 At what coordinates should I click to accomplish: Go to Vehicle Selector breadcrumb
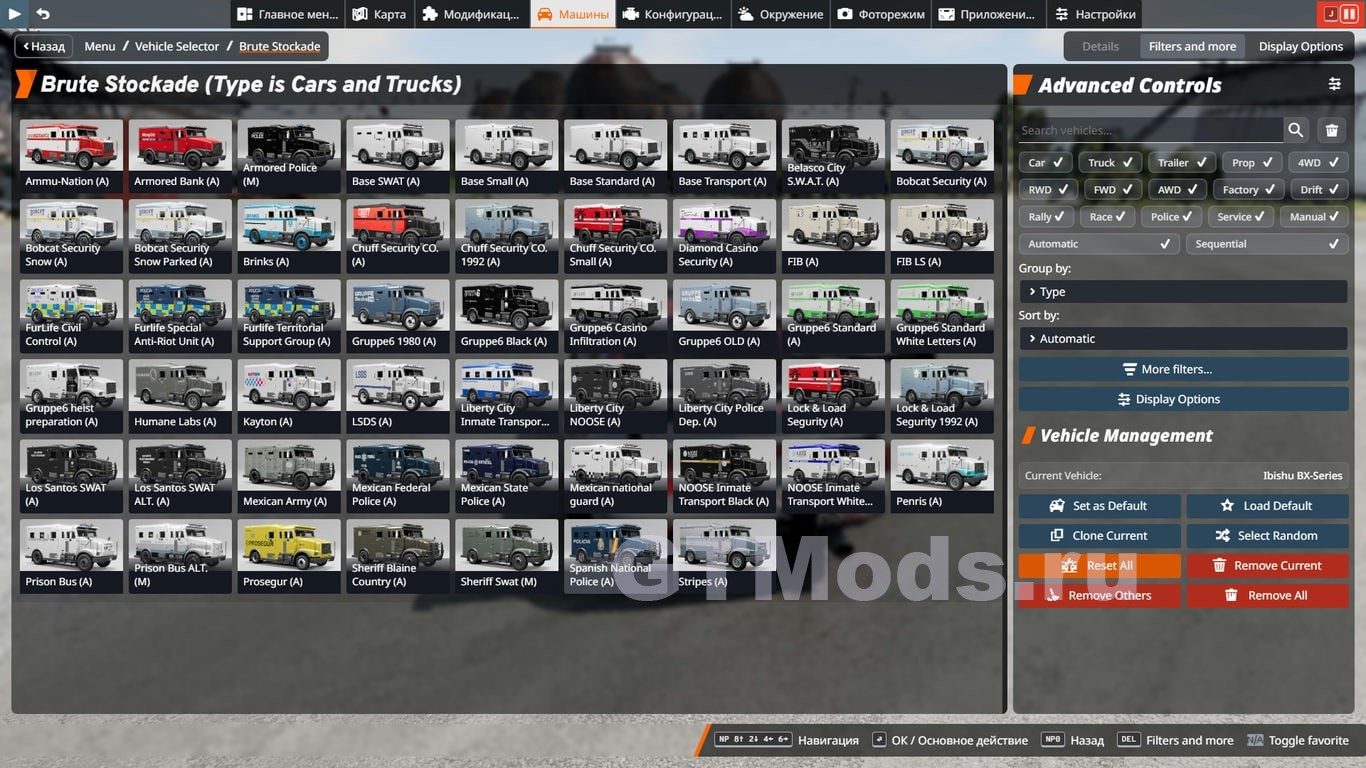click(x=177, y=46)
